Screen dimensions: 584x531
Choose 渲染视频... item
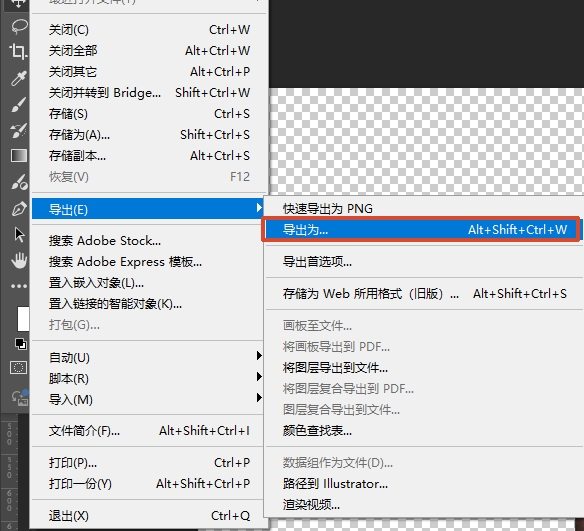(424, 505)
